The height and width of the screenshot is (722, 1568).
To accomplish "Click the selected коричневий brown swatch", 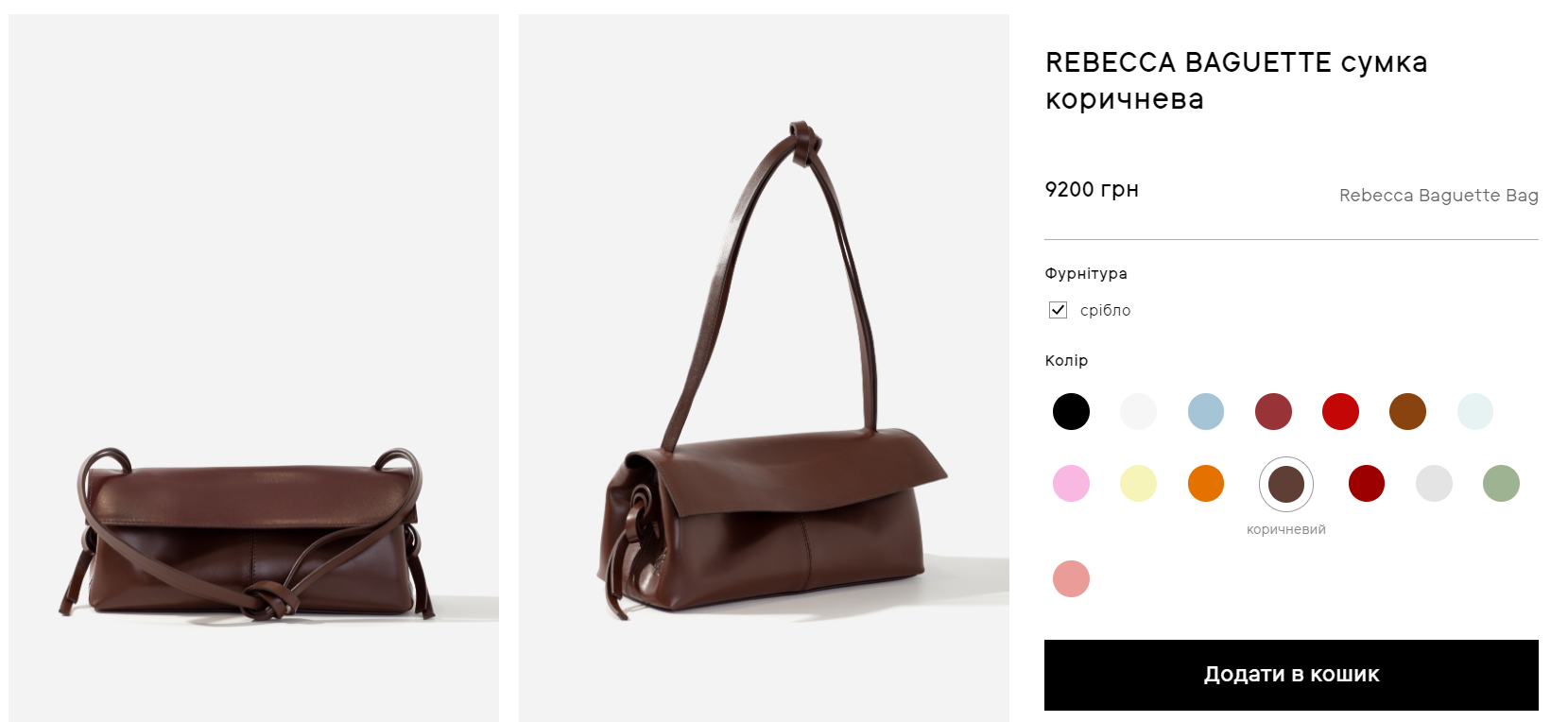I will (1286, 484).
